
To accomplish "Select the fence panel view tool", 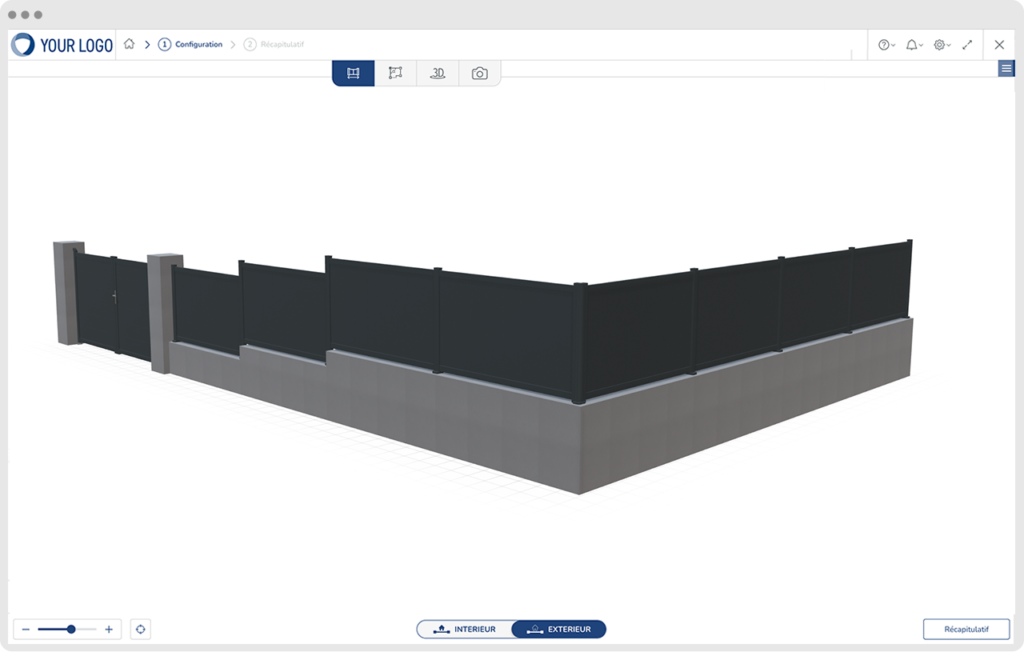I will 353,73.
